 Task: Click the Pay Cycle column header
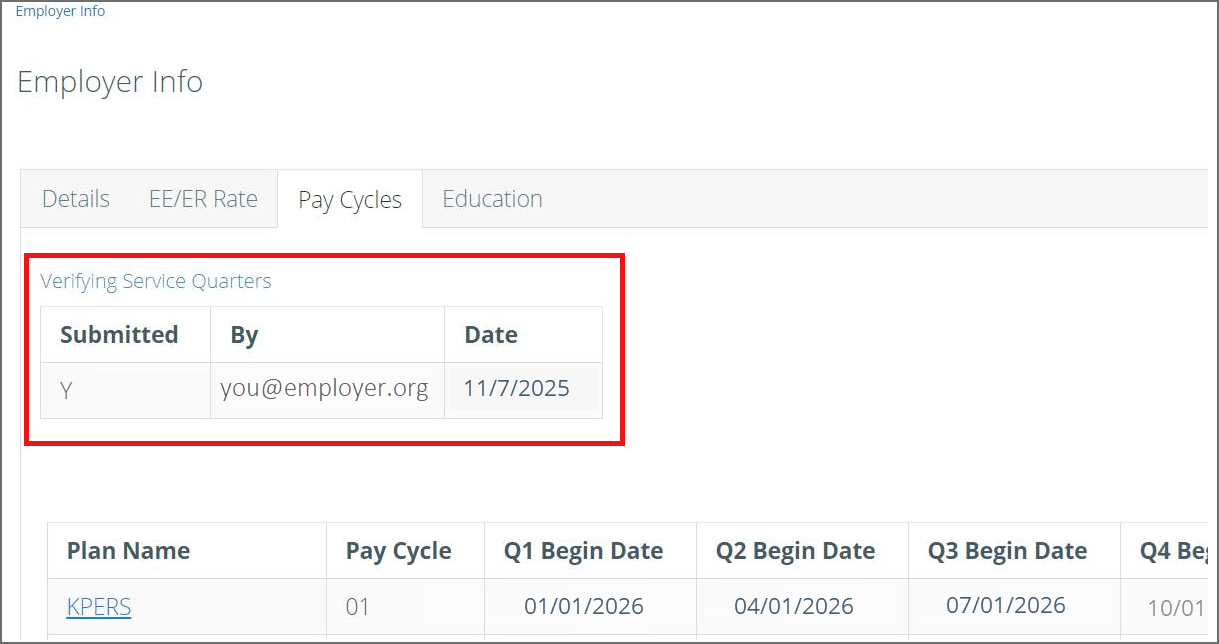399,551
